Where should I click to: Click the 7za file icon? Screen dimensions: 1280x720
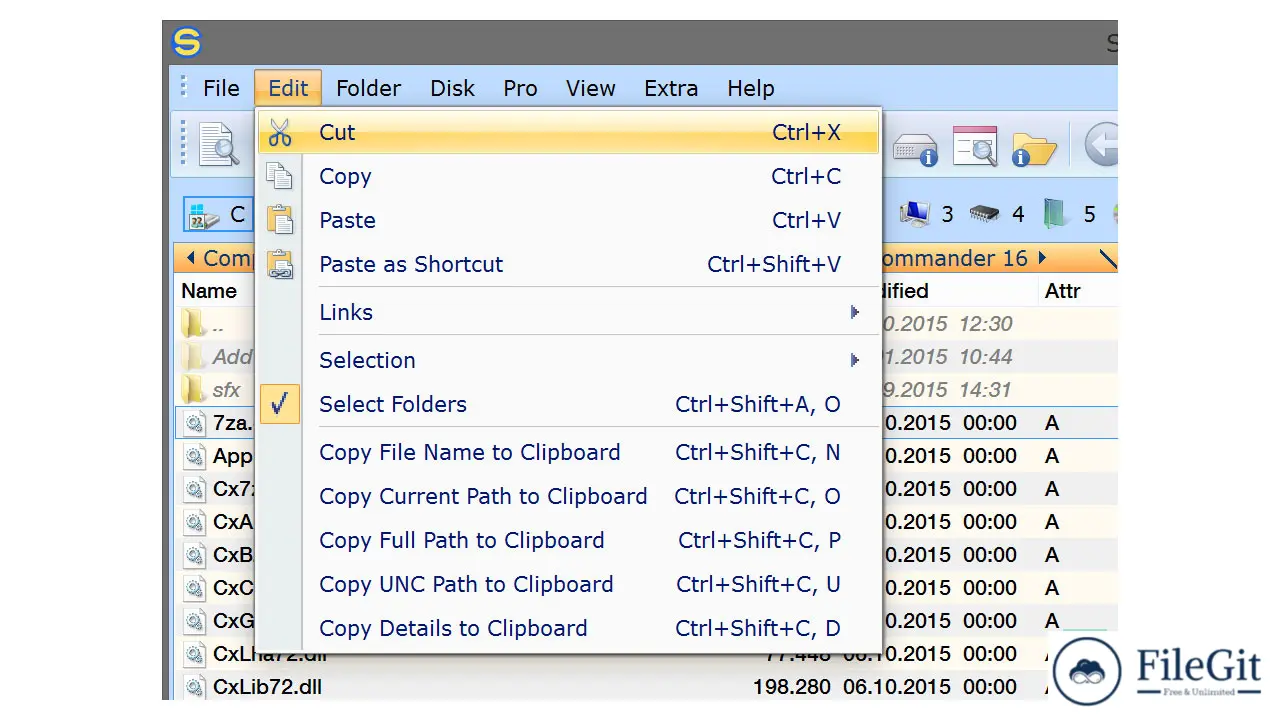[x=194, y=423]
